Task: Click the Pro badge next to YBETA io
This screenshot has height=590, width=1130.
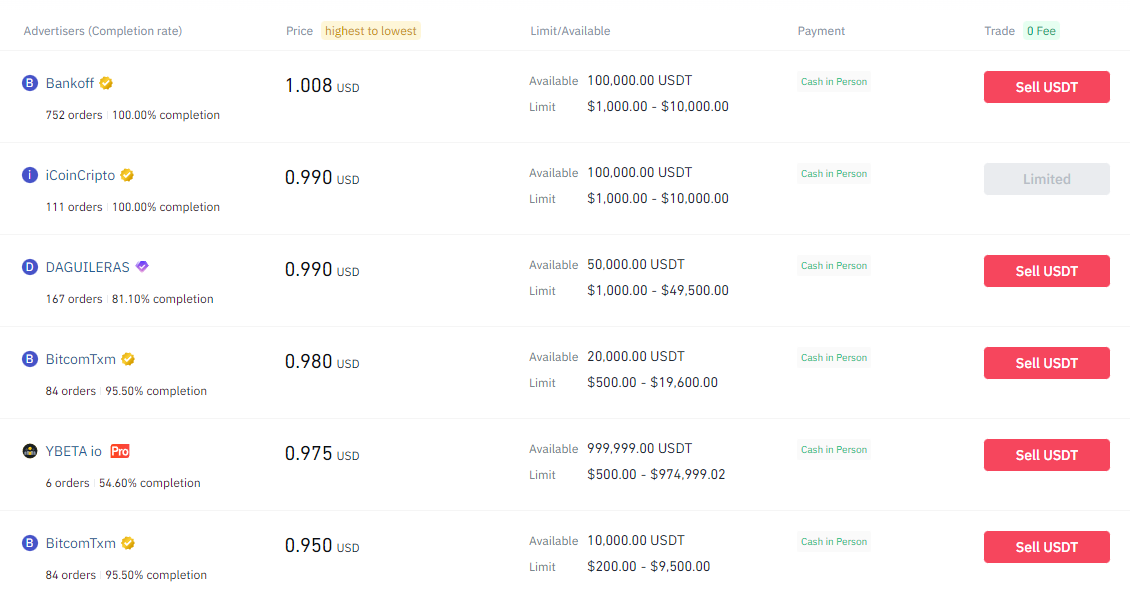Action: coord(119,451)
